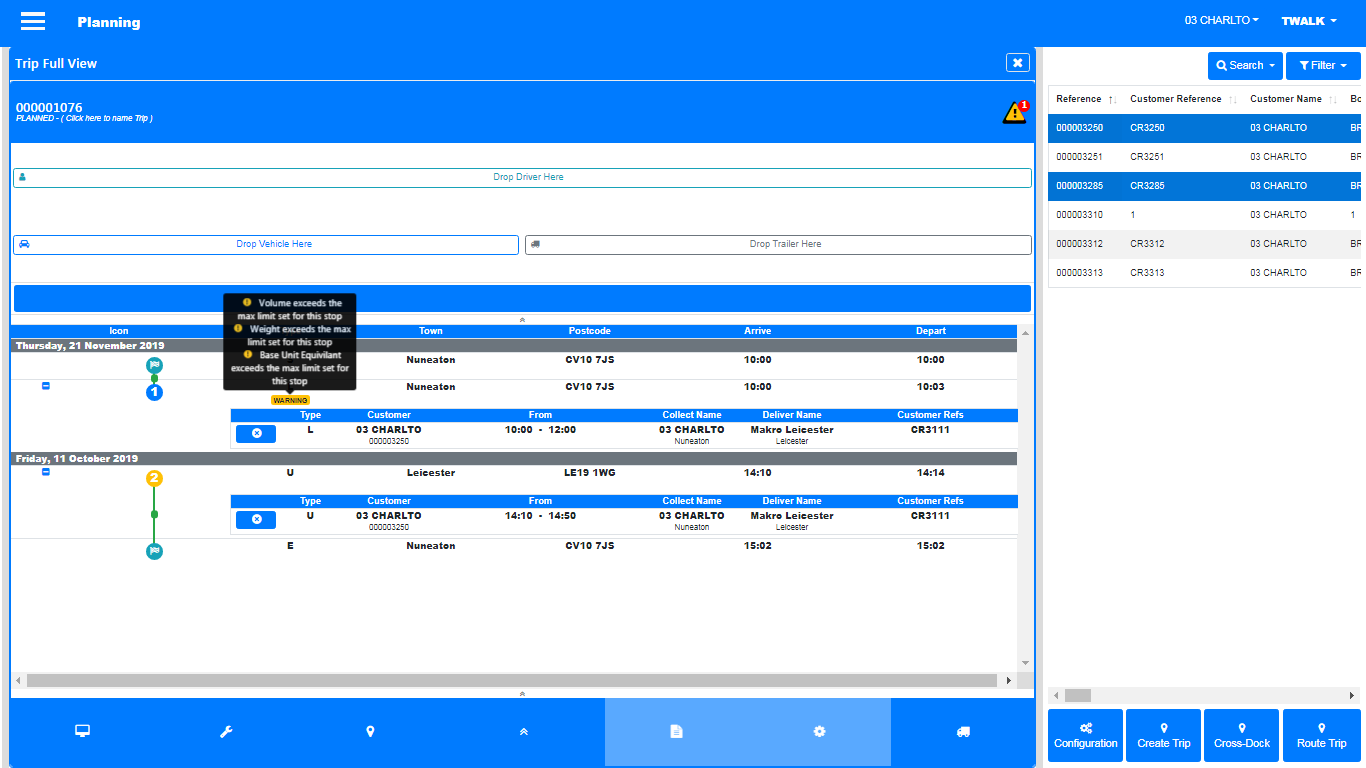Screen dimensions: 1366x768
Task: Select order row 000003312
Action: 1204,244
